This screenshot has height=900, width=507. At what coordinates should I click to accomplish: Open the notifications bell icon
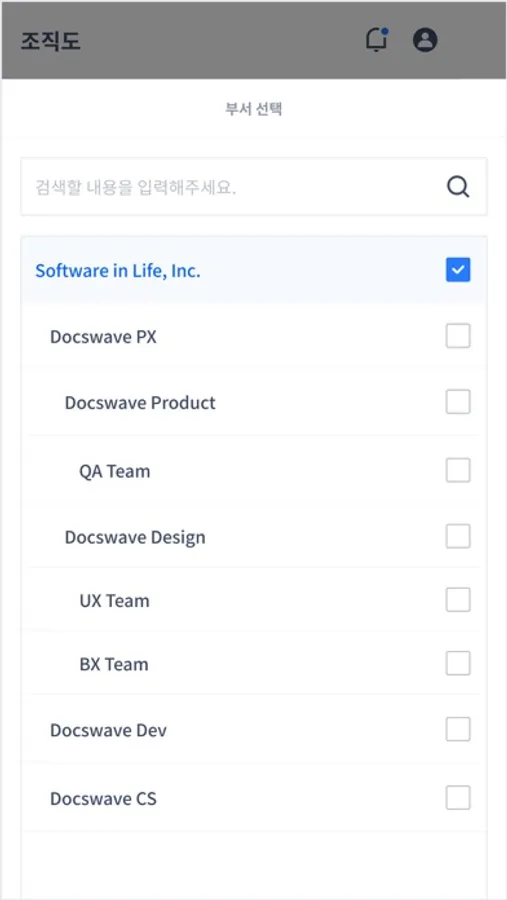[x=377, y=40]
